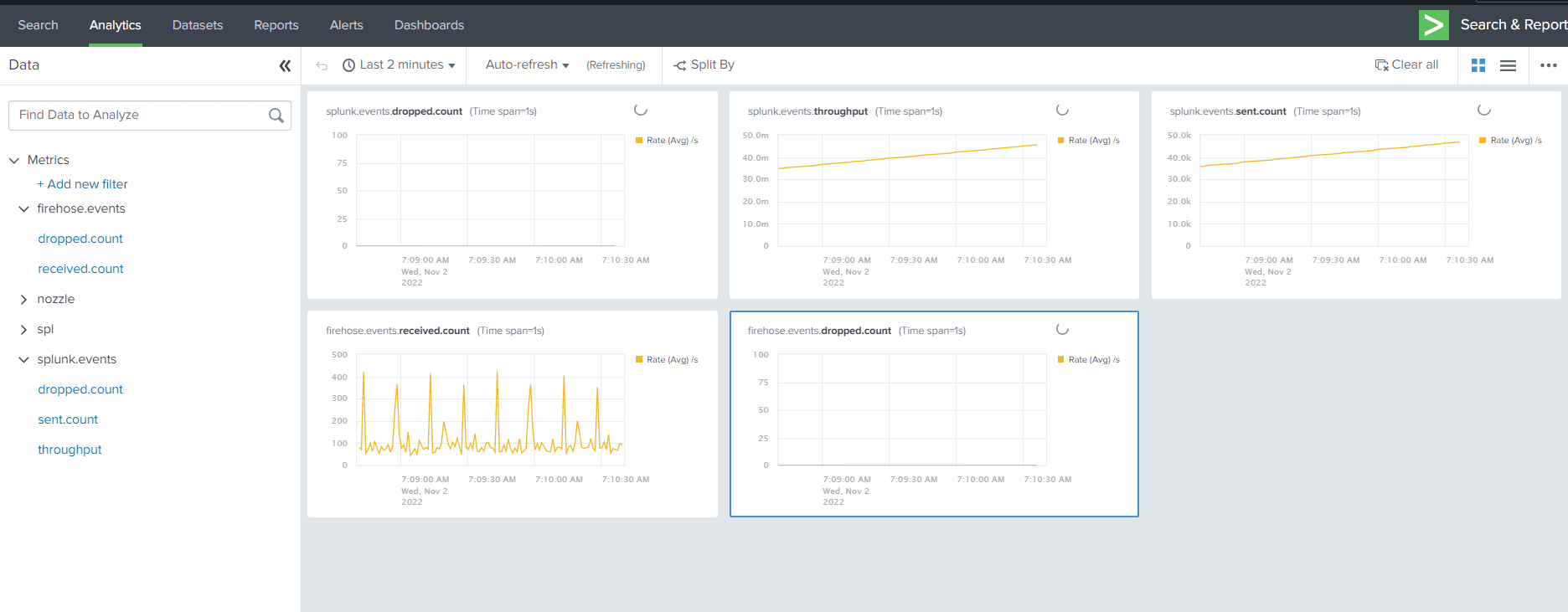Viewport: 1568px width, 612px height.
Task: Collapse the Metrics tree section
Action: 14,160
